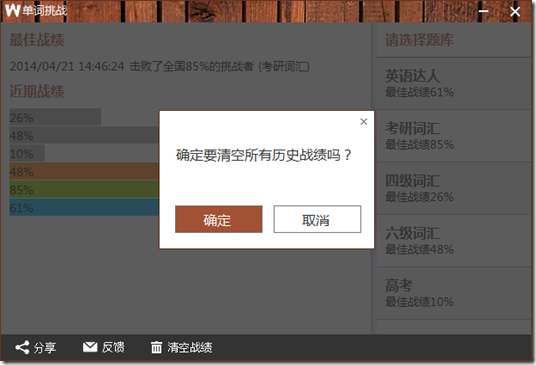Click the W app logo
Screen dimensions: 536x365
tap(13, 11)
